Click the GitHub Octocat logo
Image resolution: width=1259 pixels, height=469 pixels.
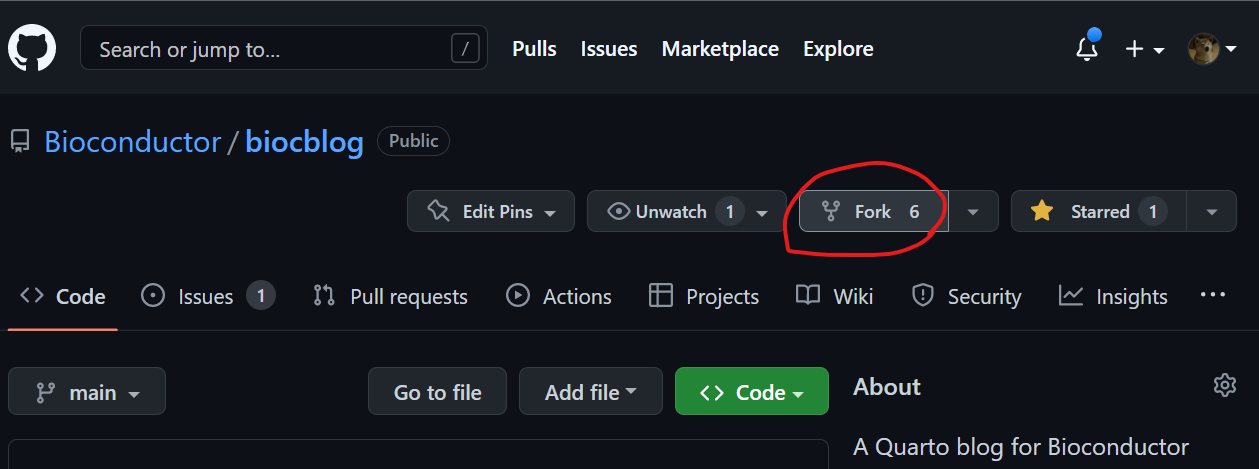tap(32, 48)
